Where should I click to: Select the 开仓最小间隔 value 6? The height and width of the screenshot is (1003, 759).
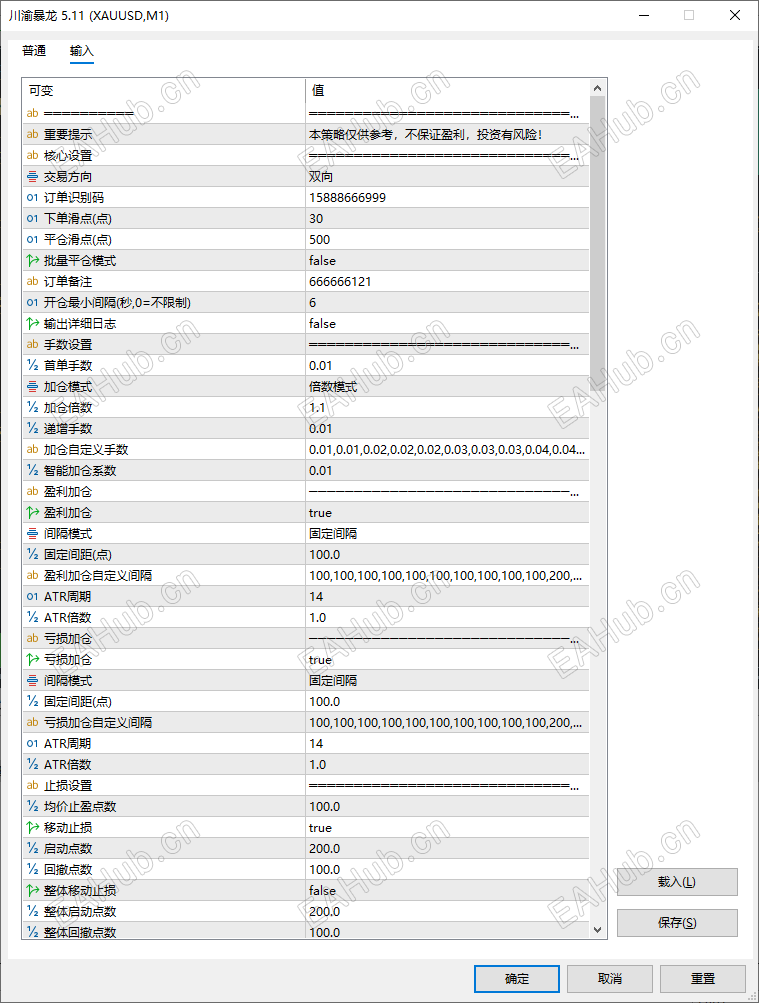(x=312, y=303)
